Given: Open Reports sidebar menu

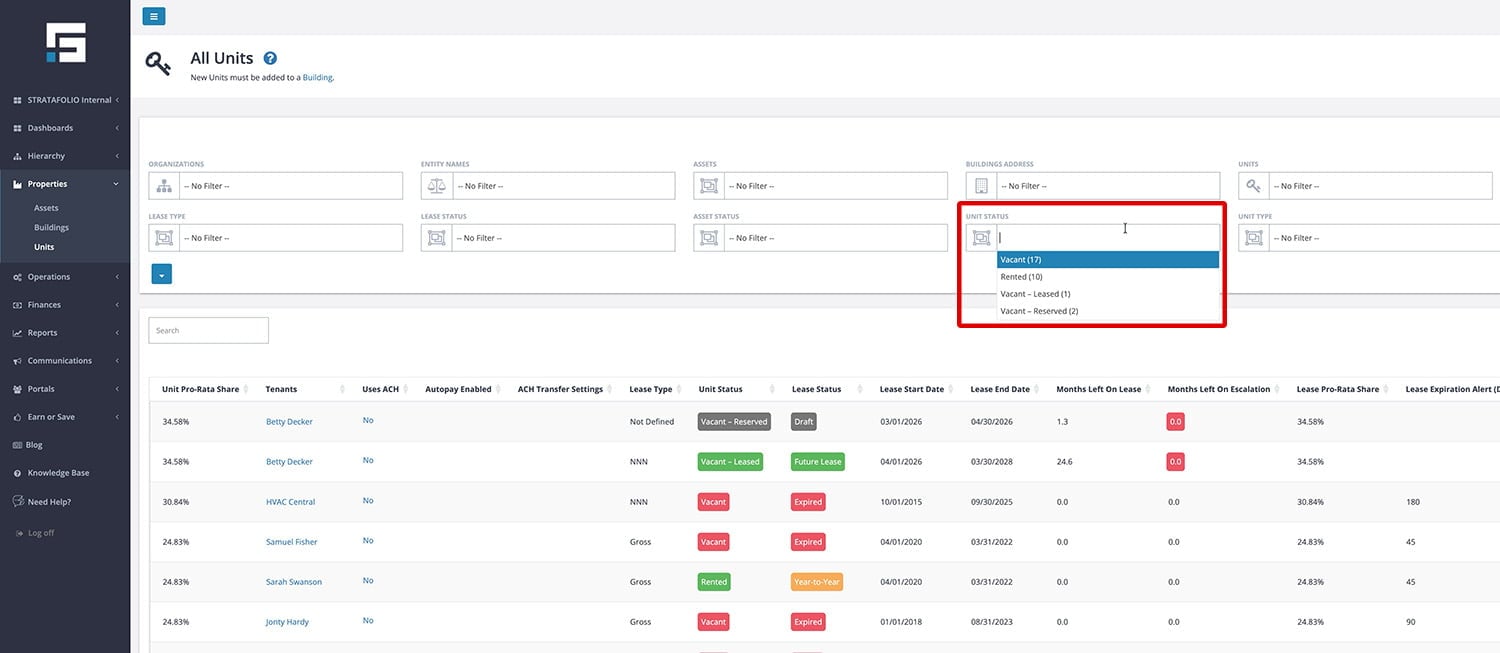Looking at the screenshot, I should click(x=42, y=333).
